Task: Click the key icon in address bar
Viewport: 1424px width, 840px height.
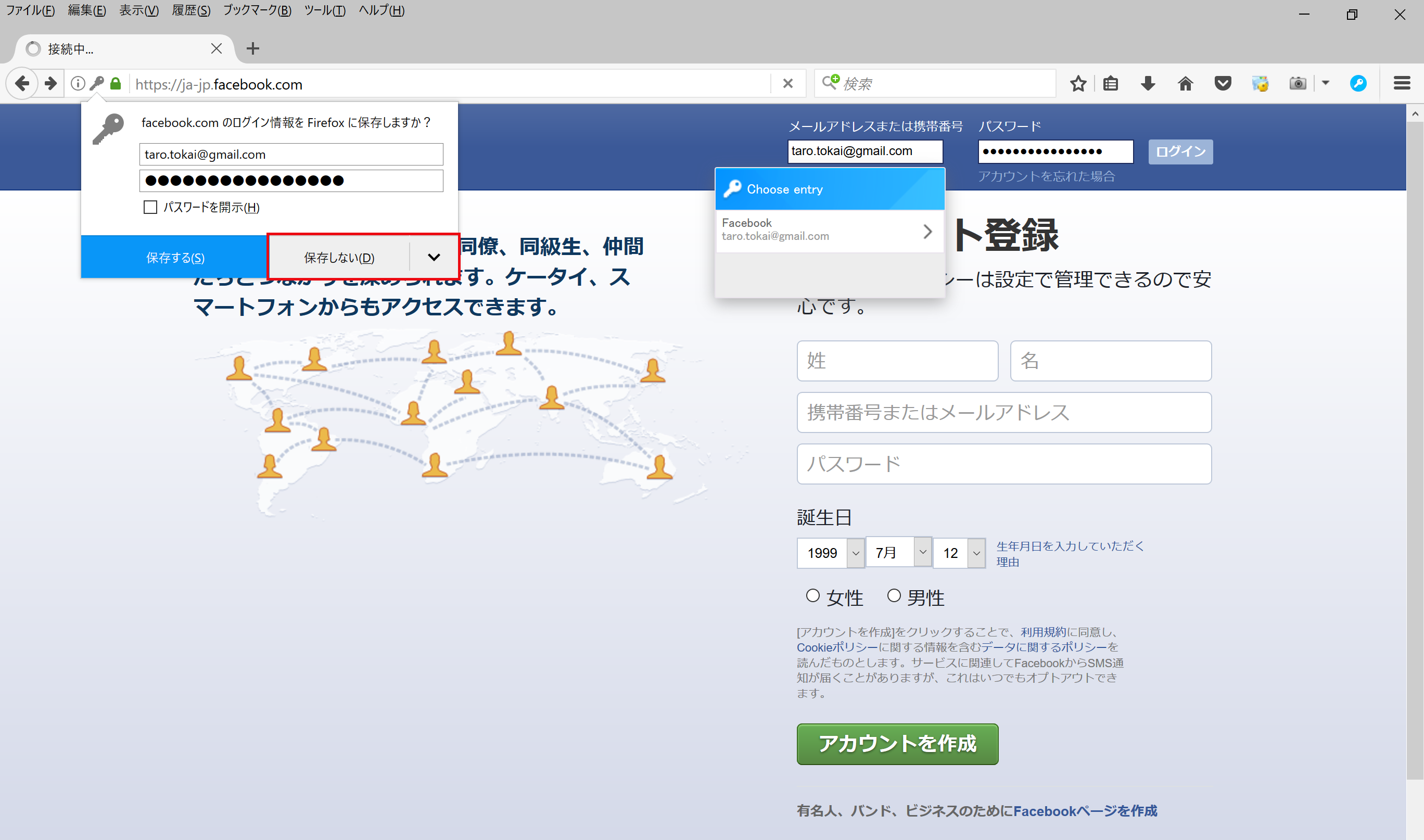Action: coord(97,84)
